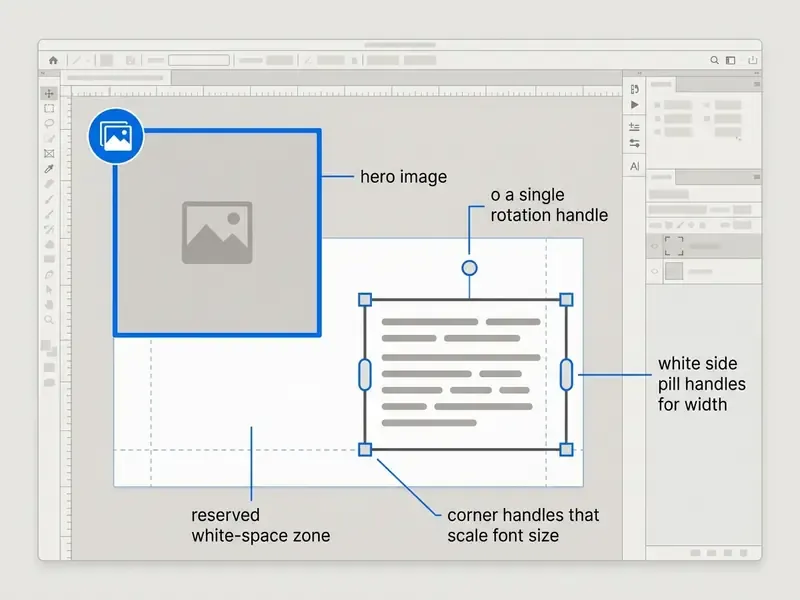Click the foreground/background color swatches in toolbox
This screenshot has height=600, width=800.
click(49, 348)
